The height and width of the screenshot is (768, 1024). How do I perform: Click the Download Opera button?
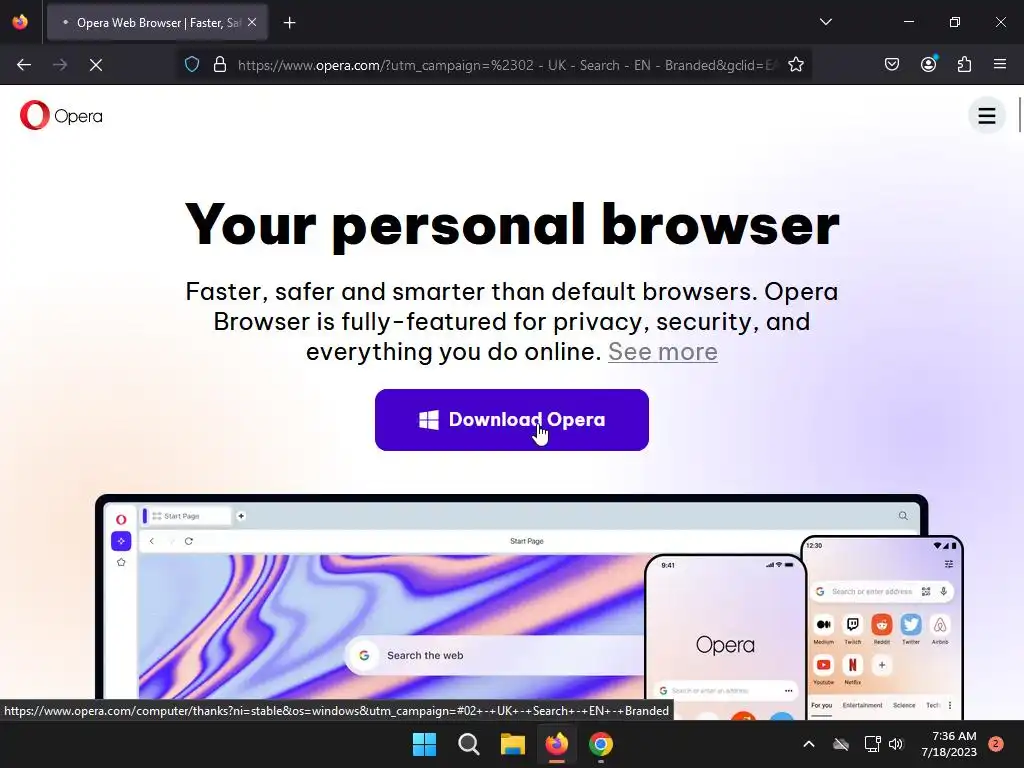[511, 420]
